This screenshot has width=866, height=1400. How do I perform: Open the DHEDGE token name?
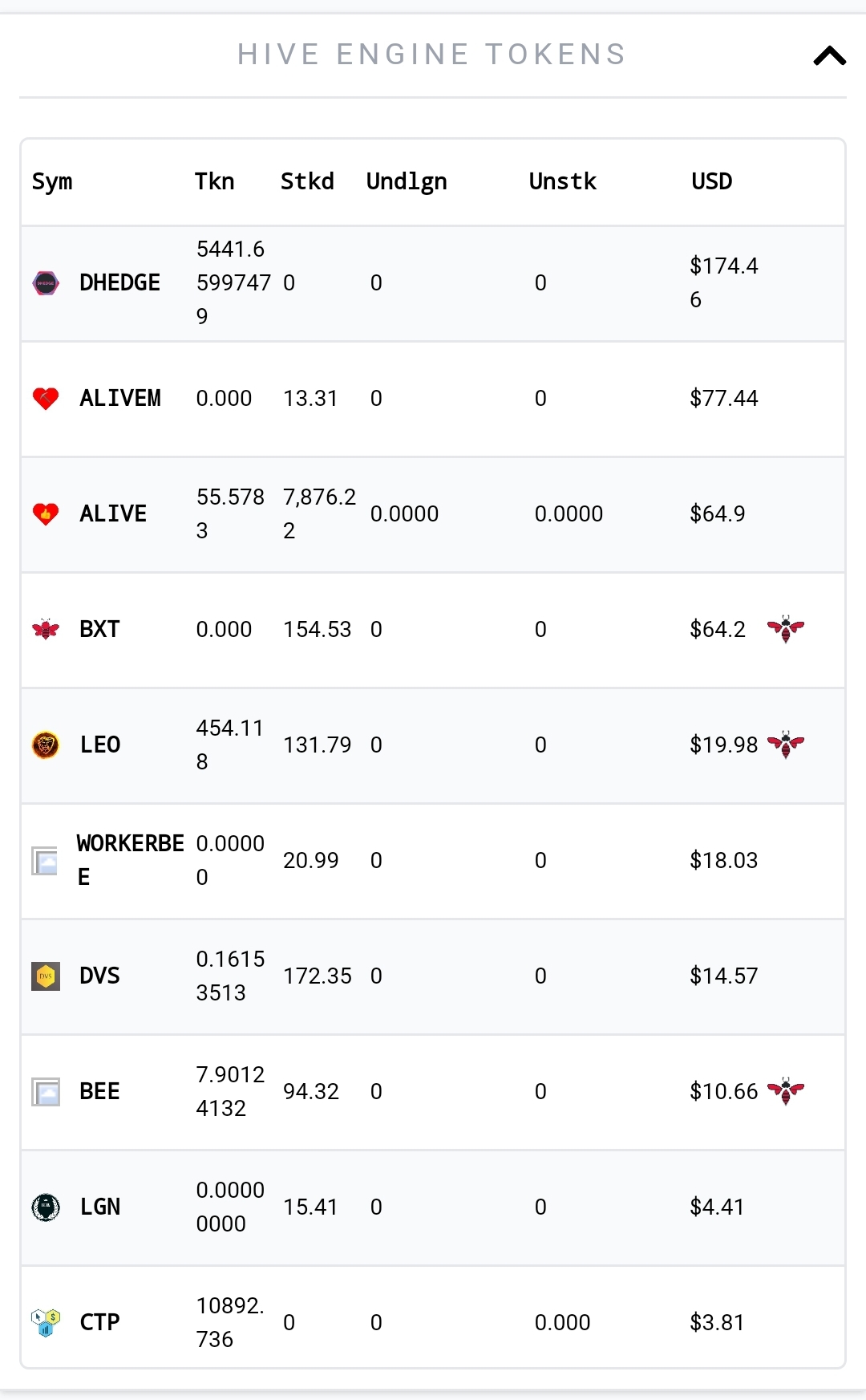[120, 282]
